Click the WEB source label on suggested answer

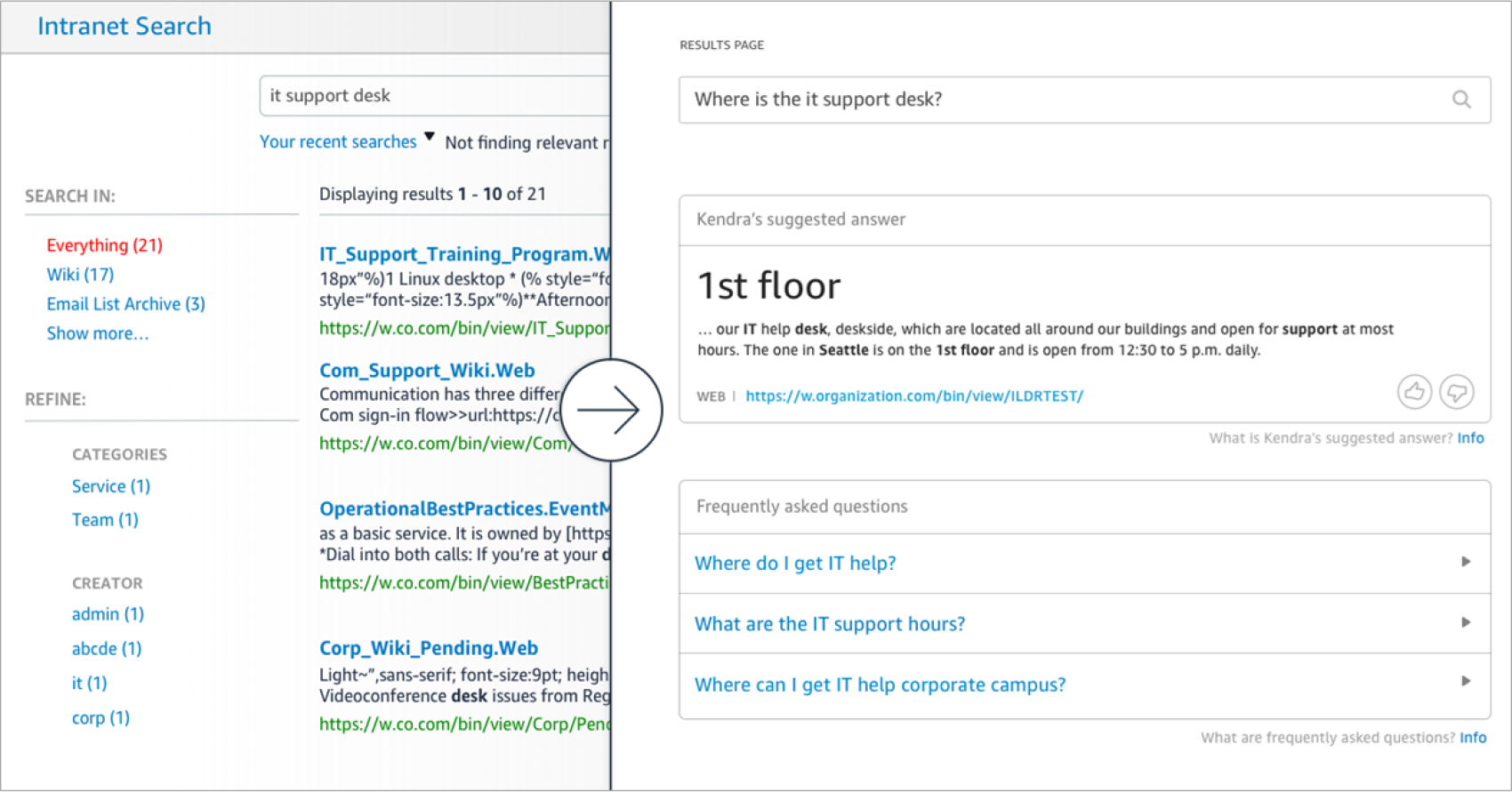pos(711,396)
